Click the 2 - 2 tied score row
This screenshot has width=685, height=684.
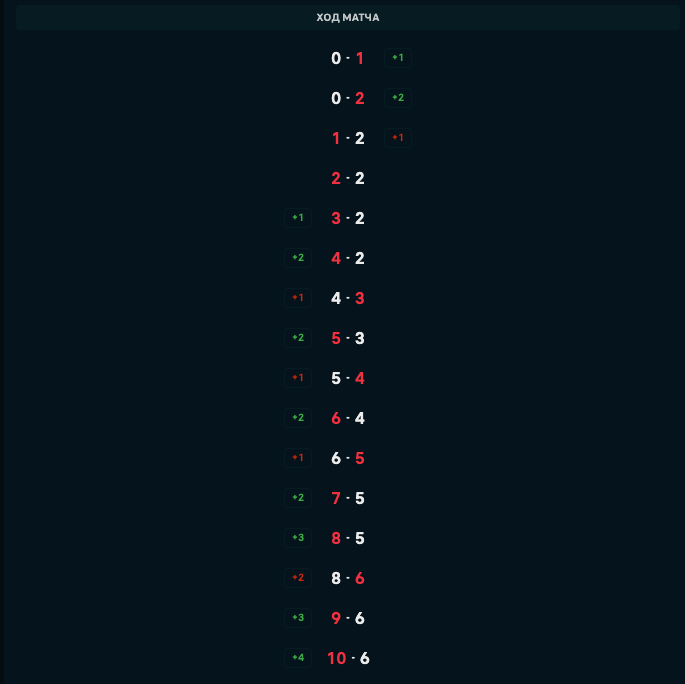click(348, 178)
